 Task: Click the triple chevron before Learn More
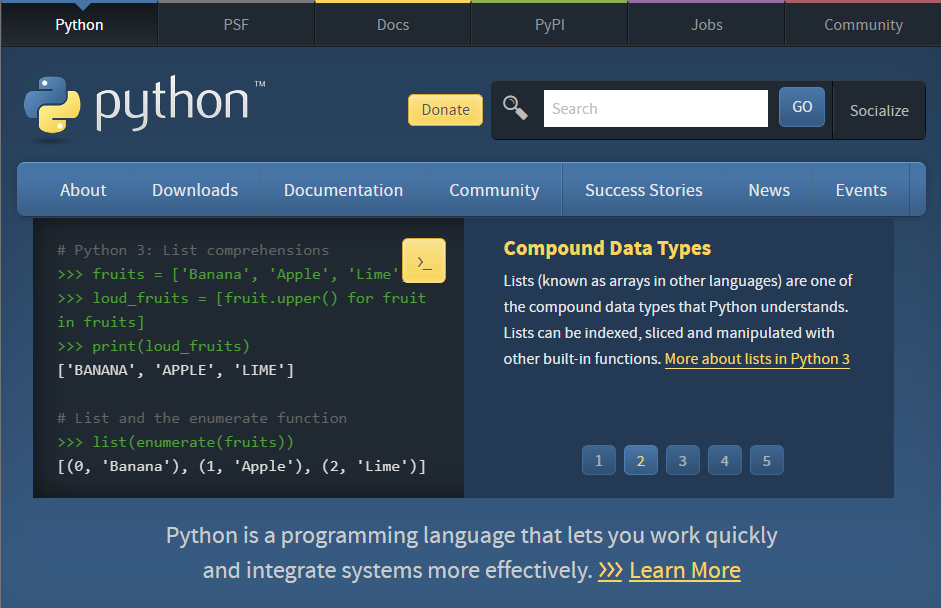coord(610,570)
